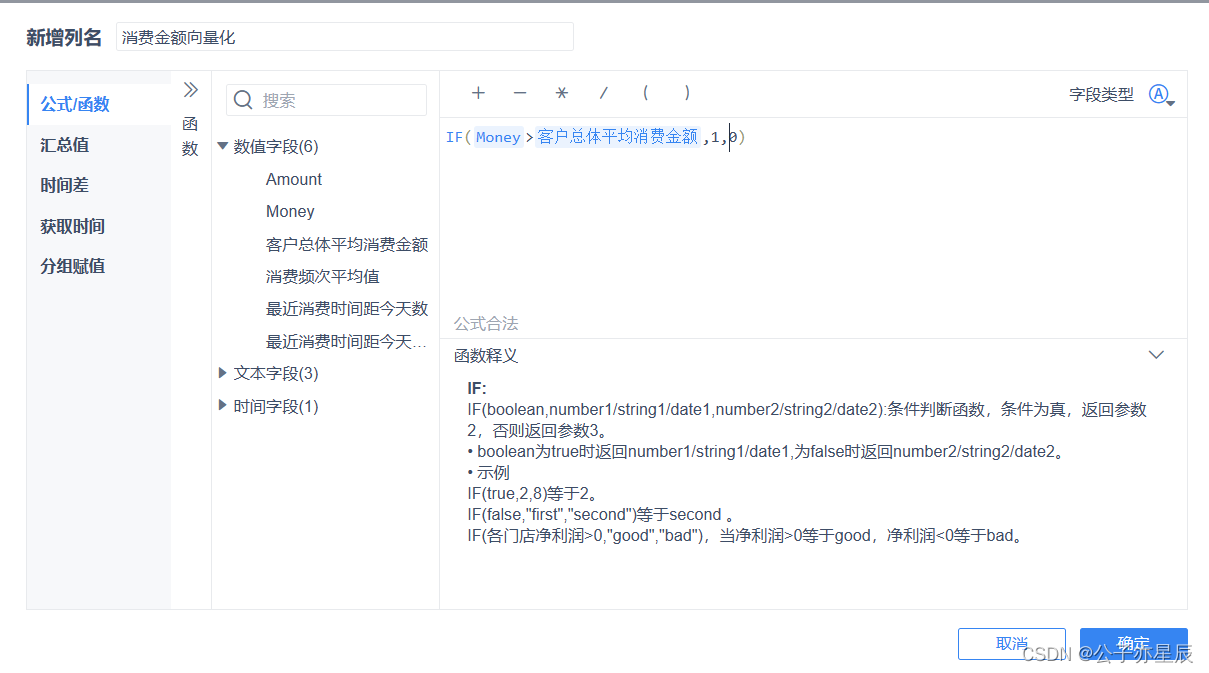Expand the 时间字段(1) group
This screenshot has width=1209, height=673.
pyautogui.click(x=223, y=406)
